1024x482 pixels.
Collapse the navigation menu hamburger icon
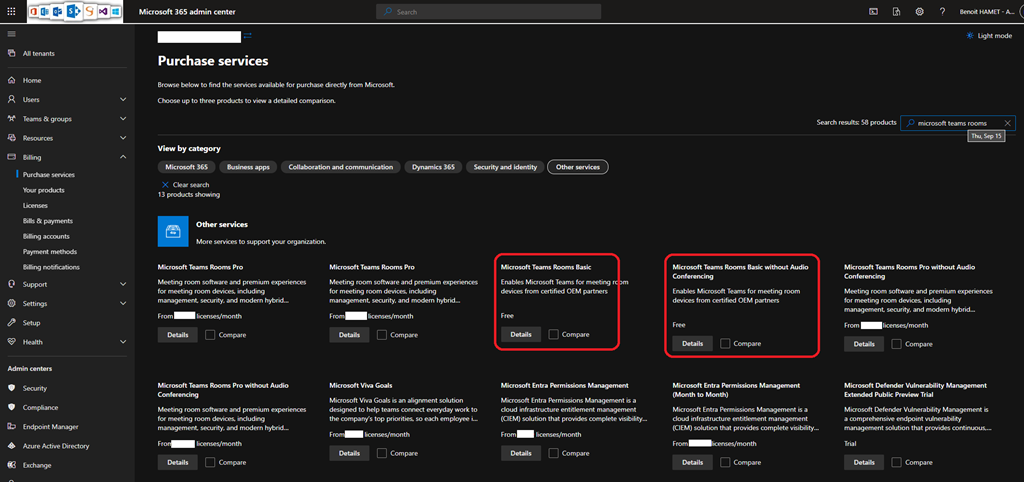coord(11,34)
